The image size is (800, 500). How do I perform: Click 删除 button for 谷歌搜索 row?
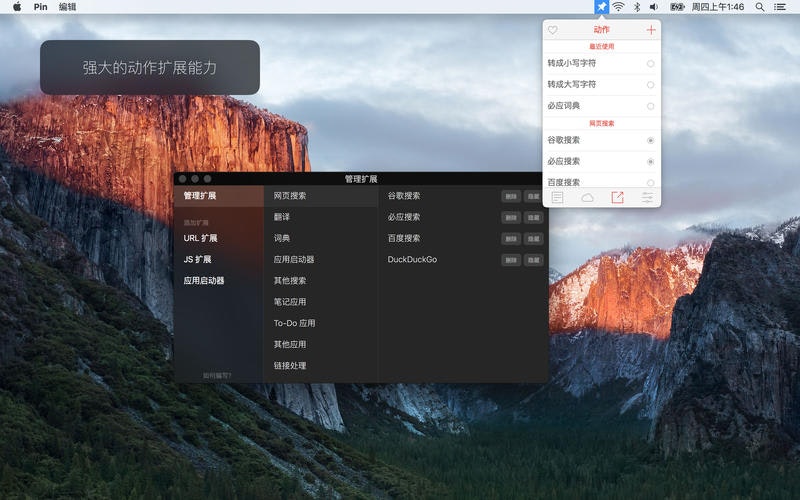[x=511, y=196]
